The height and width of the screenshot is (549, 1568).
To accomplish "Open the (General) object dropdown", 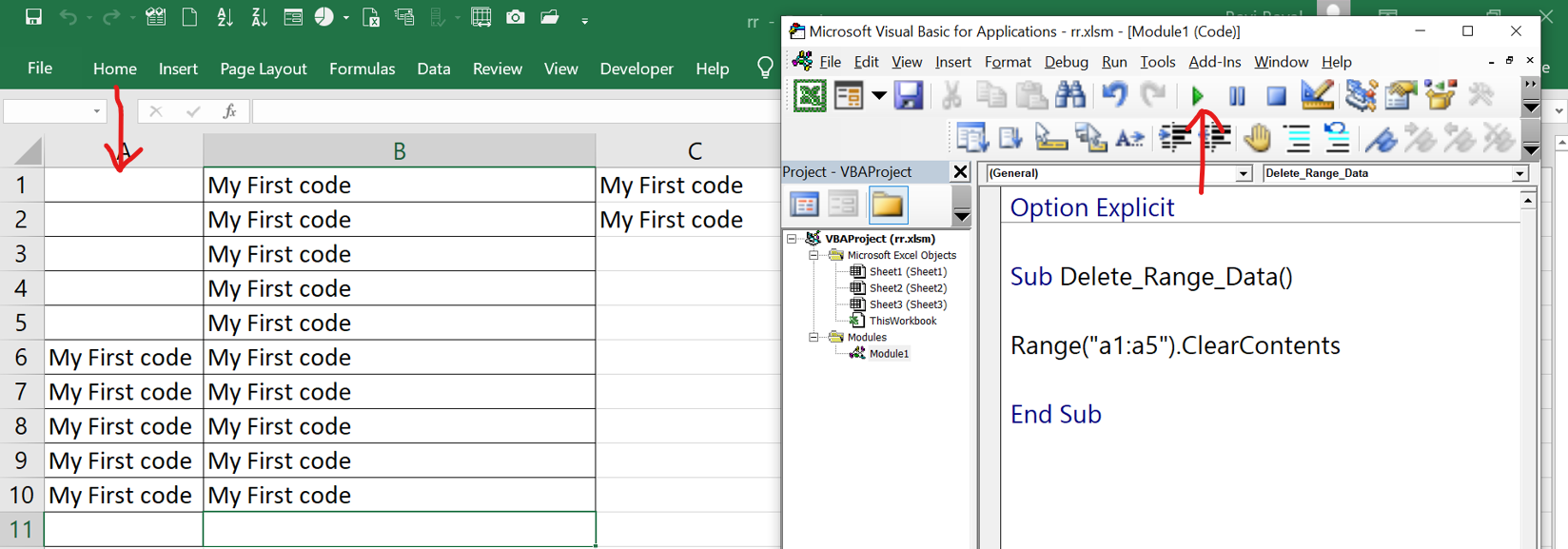I will coord(1243,173).
